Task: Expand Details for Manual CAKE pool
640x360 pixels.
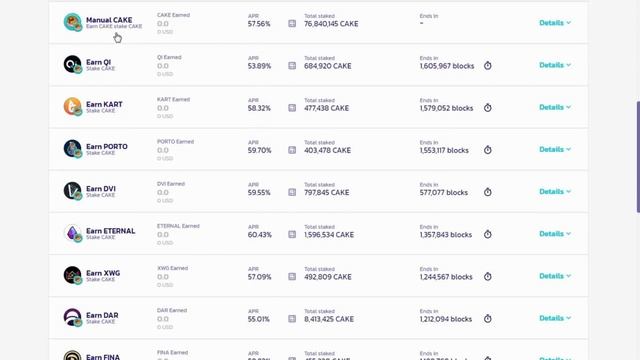Action: pyautogui.click(x=555, y=23)
